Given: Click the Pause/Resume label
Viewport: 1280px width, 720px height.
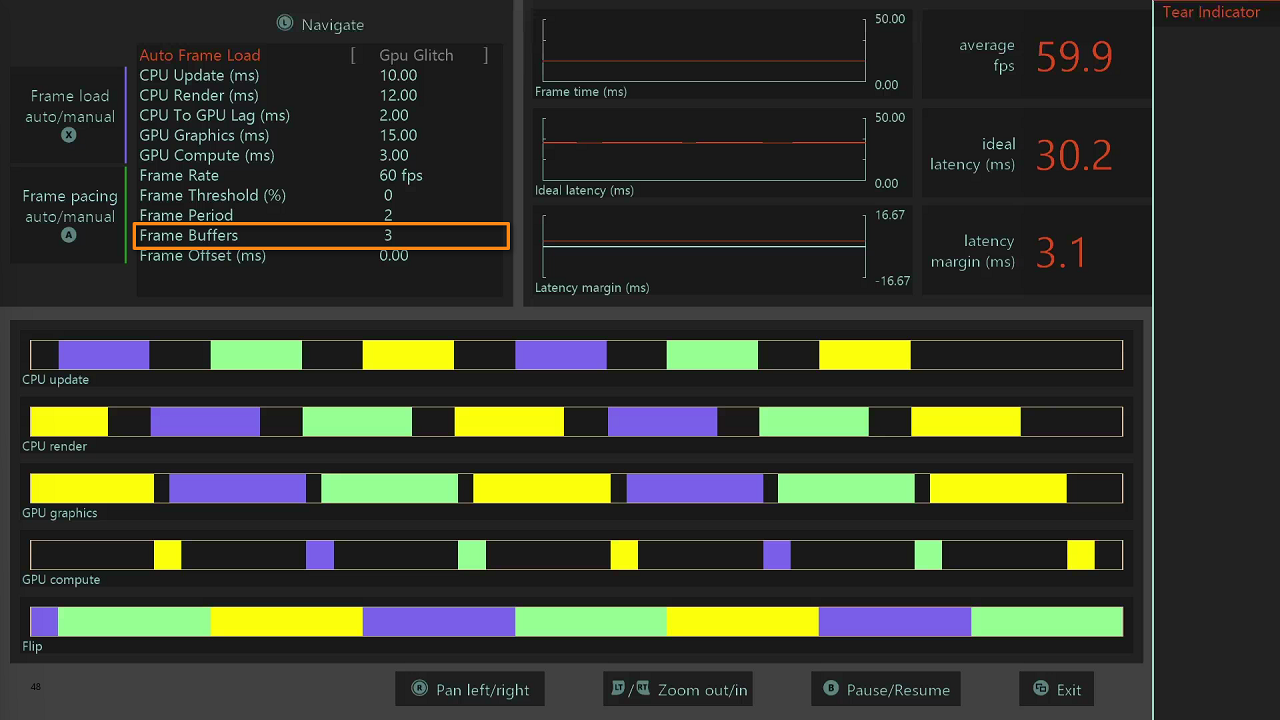Looking at the screenshot, I should click(898, 690).
